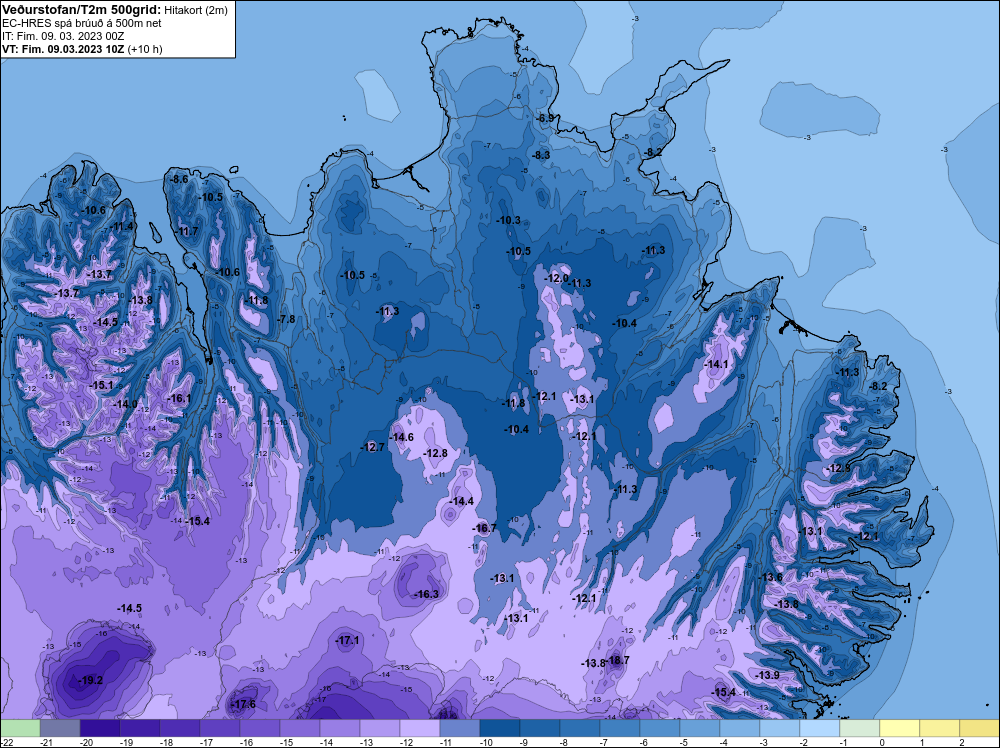Screen dimensions: 1000x748
Task: Click the -7.8 temperature value
Action: point(286,319)
